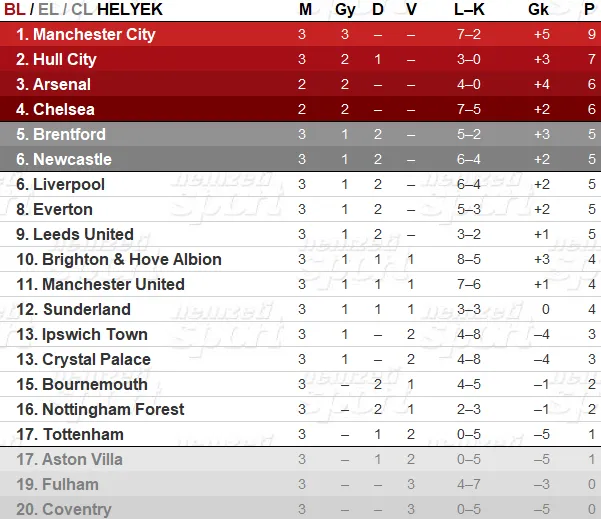Select the Manchester United row
The height and width of the screenshot is (519, 601).
300,284
